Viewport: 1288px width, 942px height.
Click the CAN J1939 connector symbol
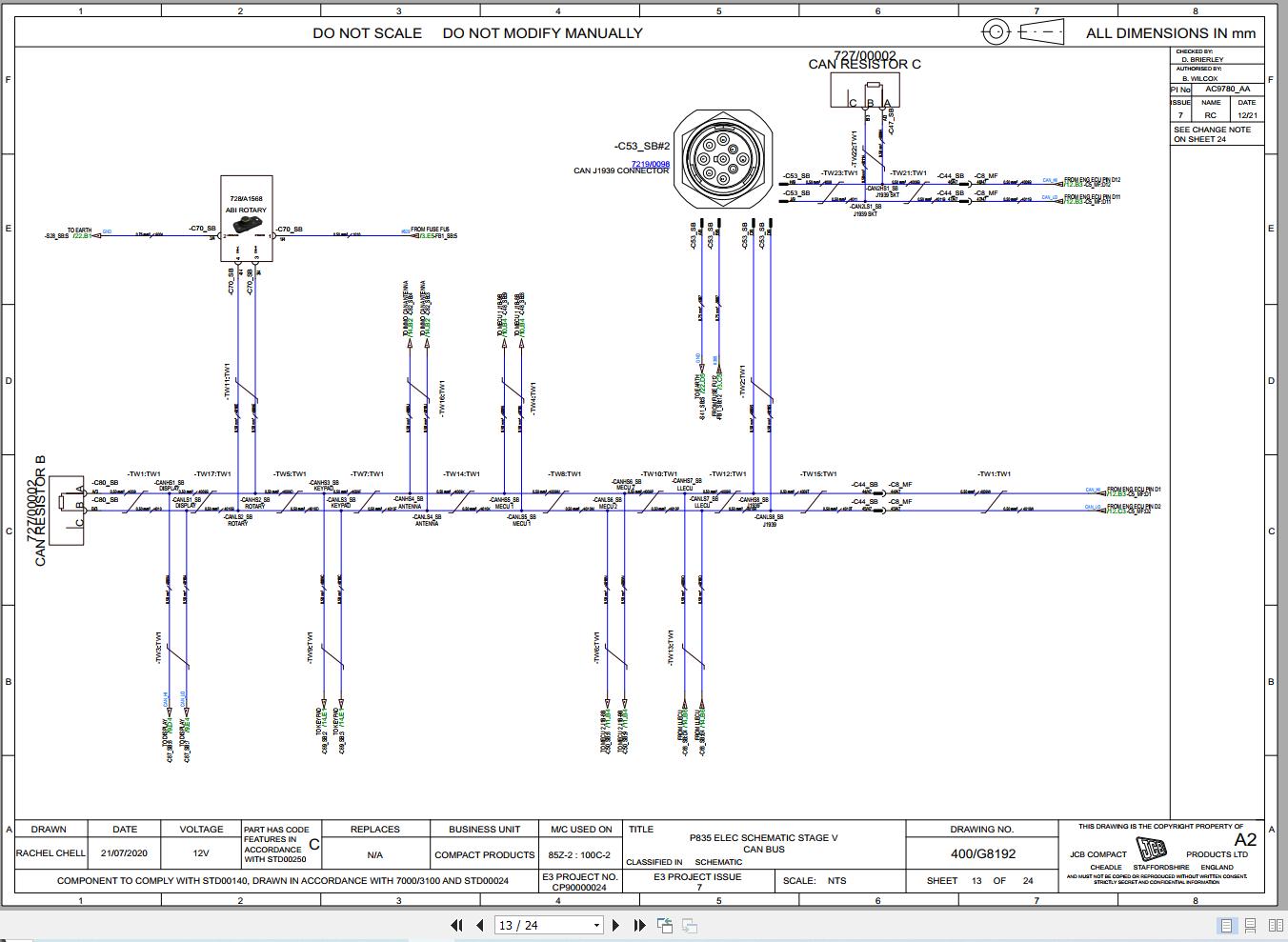click(722, 157)
